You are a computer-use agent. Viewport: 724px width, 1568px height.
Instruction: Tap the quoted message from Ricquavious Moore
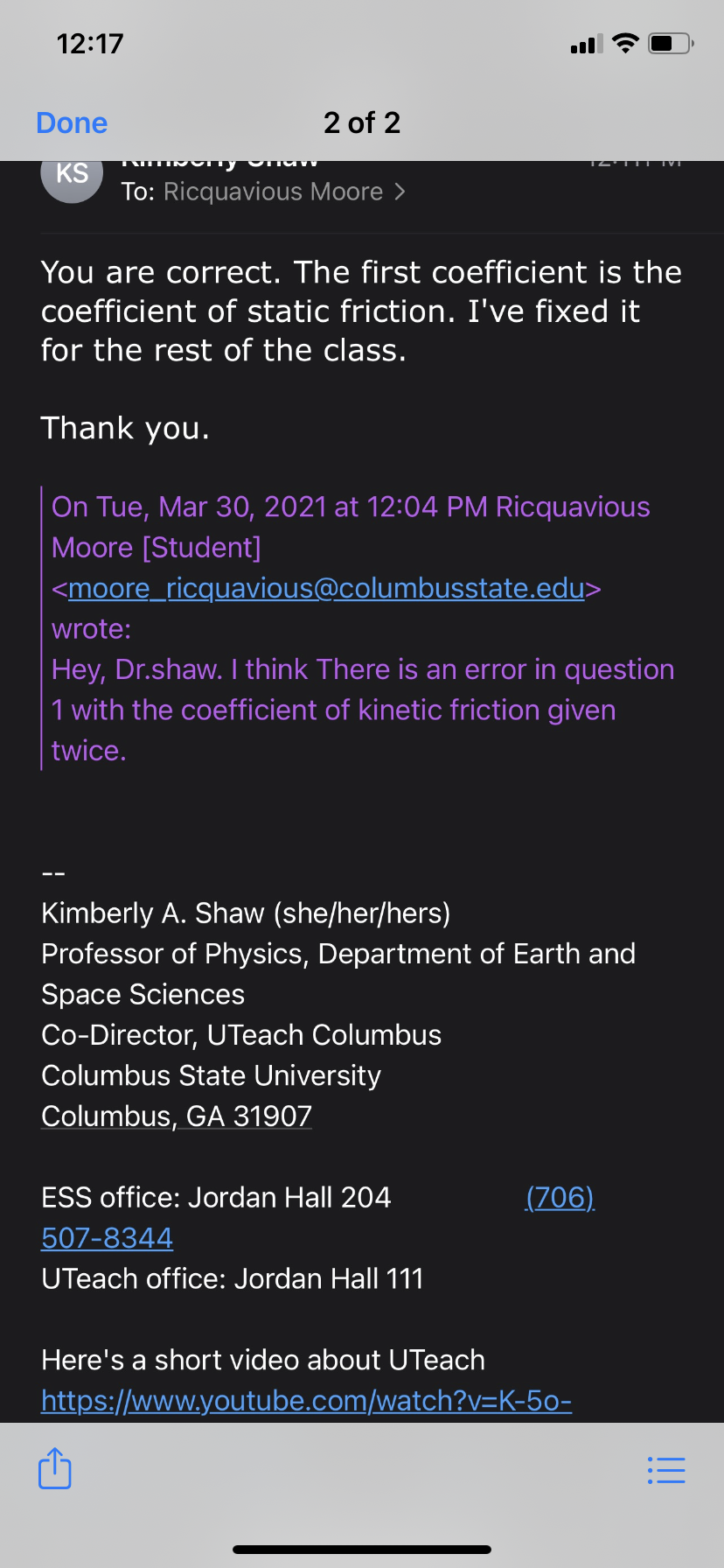point(350,689)
